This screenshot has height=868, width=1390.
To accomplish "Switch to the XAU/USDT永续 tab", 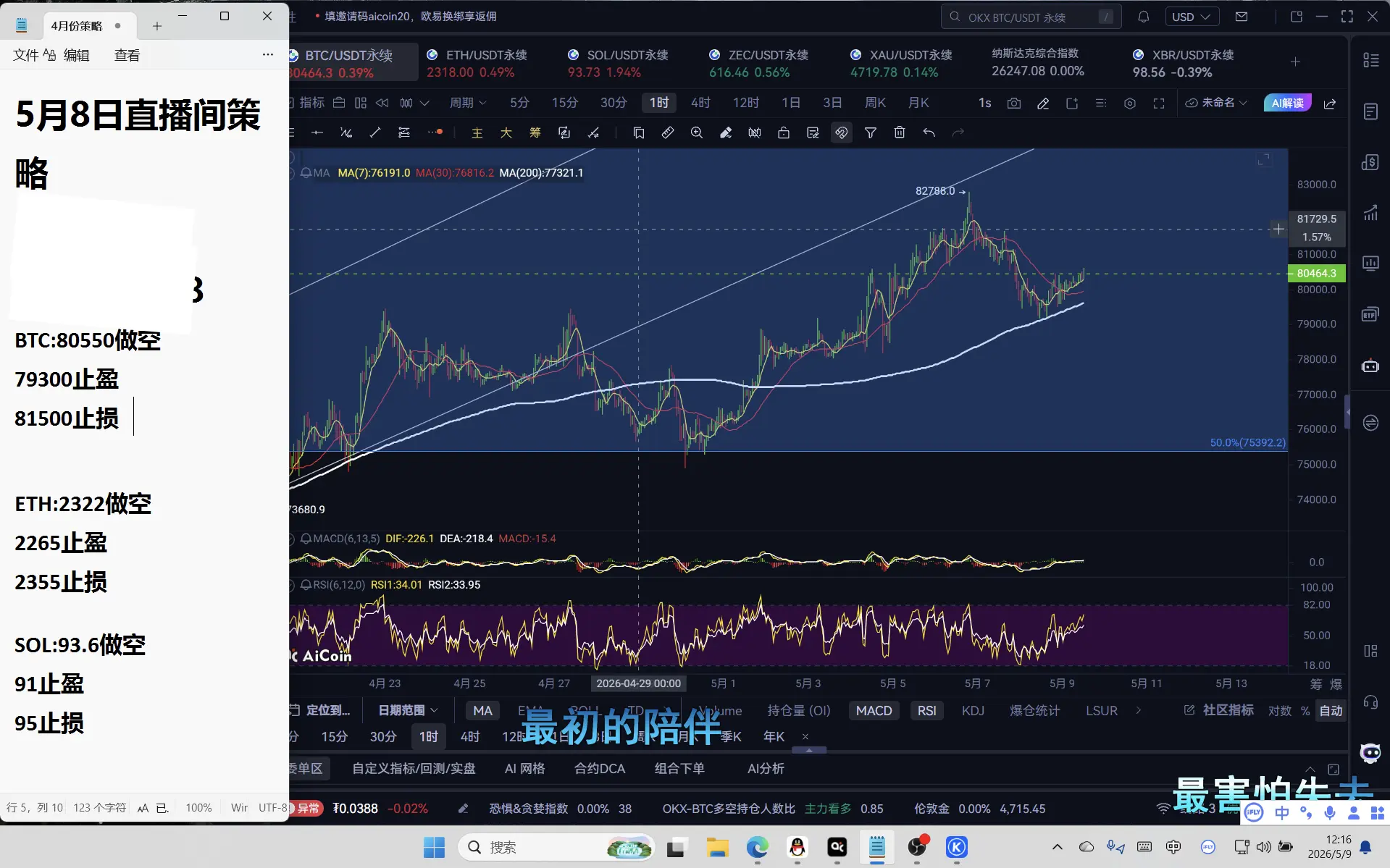I will point(902,63).
